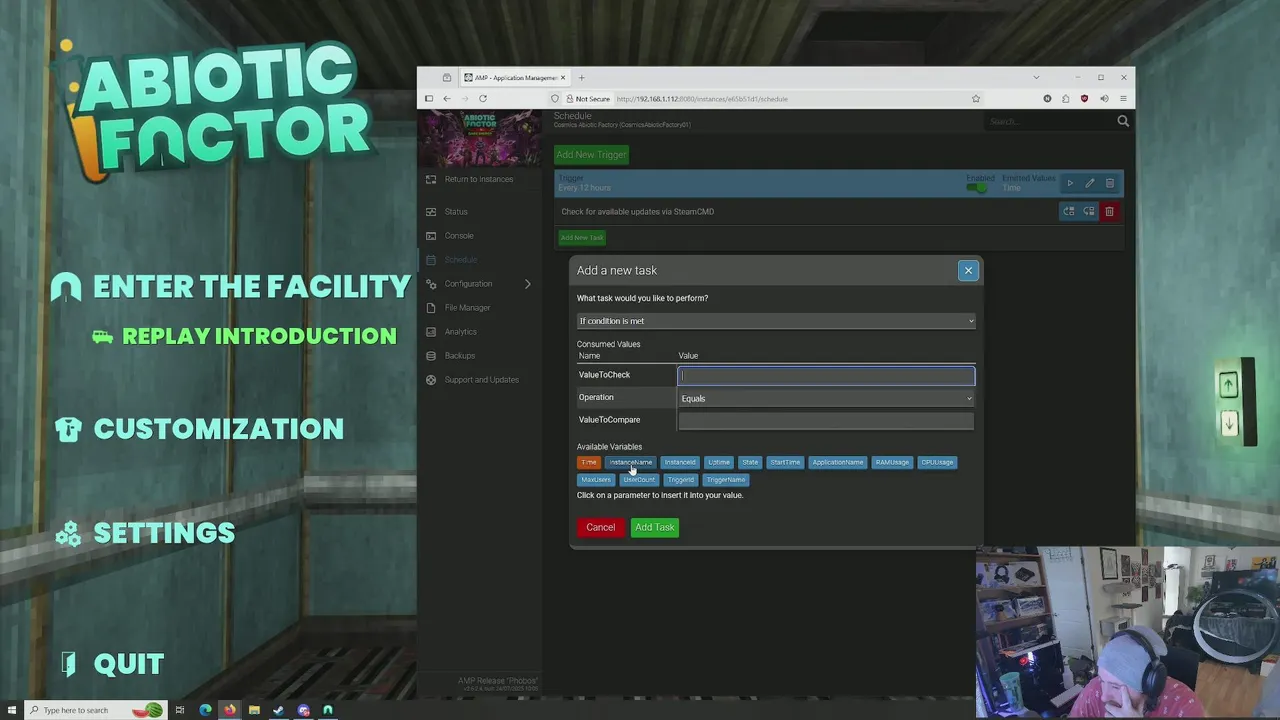The height and width of the screenshot is (720, 1280).
Task: Click the ValueToCompare input field
Action: point(826,420)
